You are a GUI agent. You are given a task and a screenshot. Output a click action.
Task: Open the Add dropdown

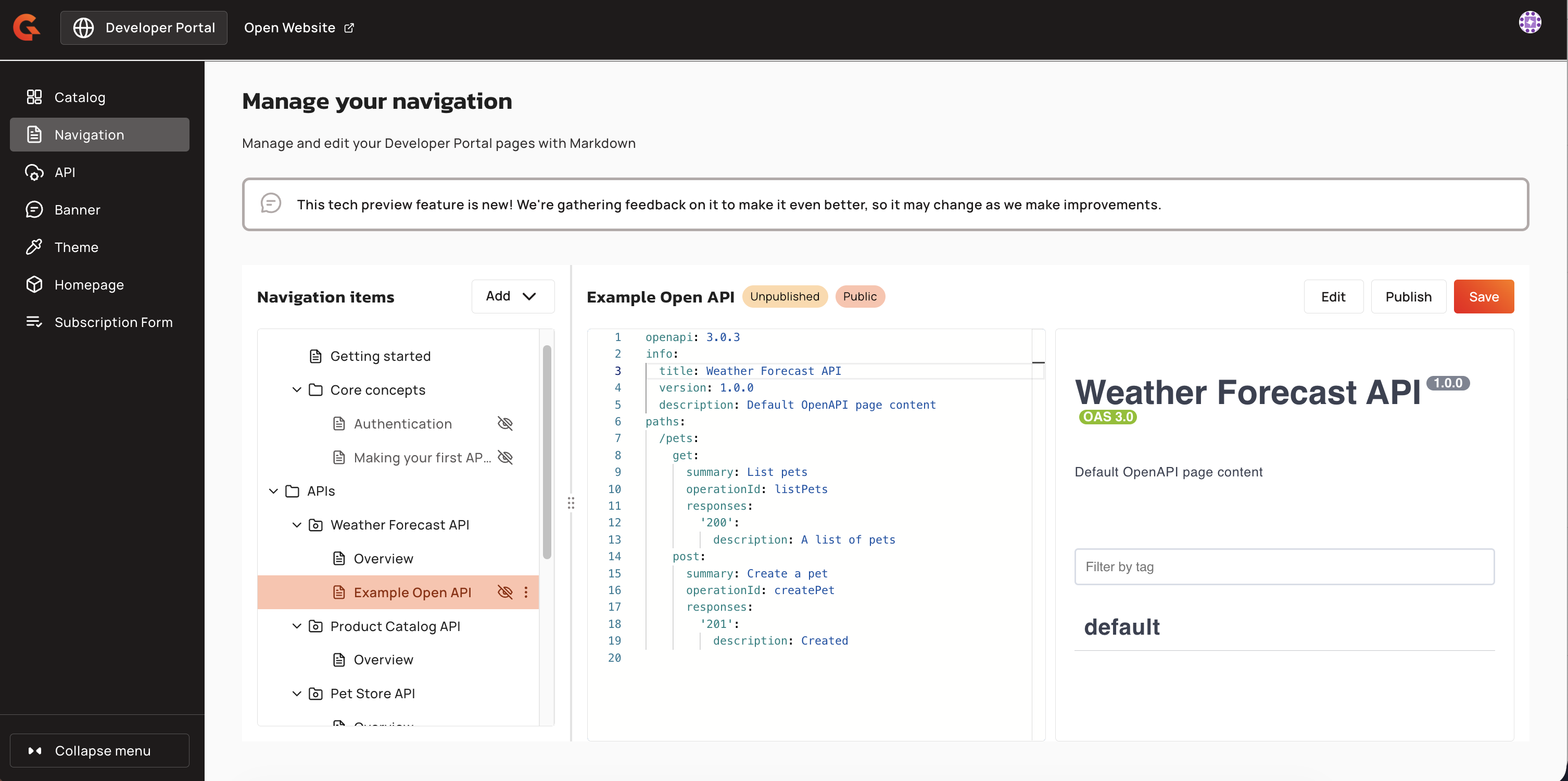513,296
